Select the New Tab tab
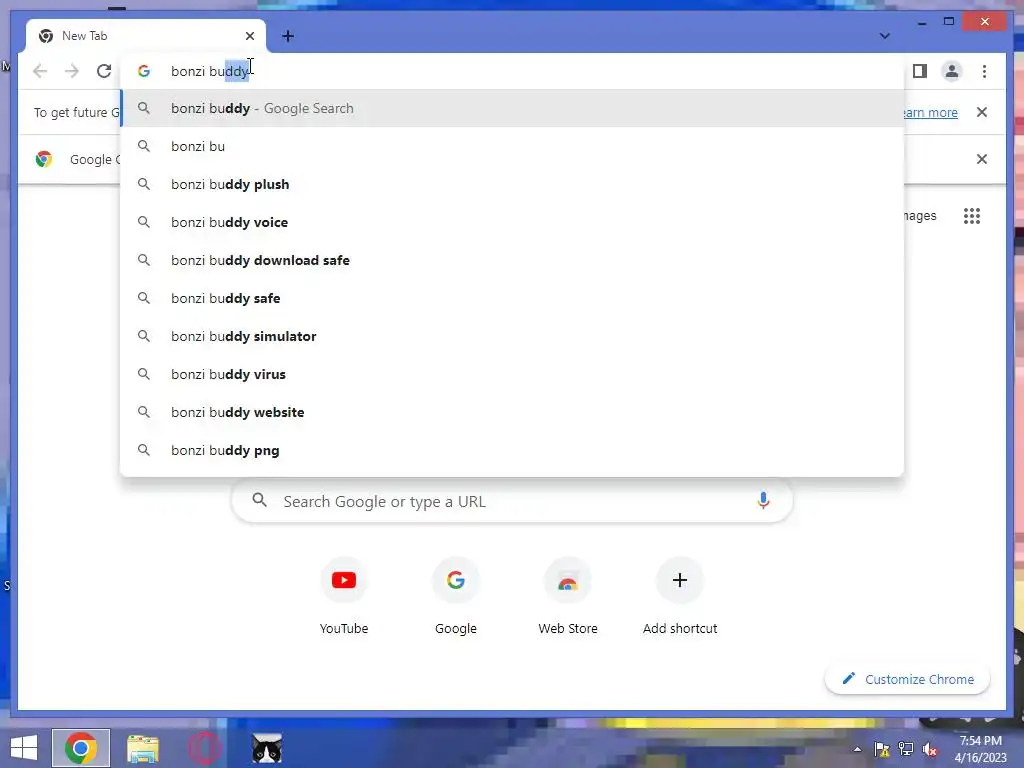This screenshot has width=1024, height=768. pos(146,36)
